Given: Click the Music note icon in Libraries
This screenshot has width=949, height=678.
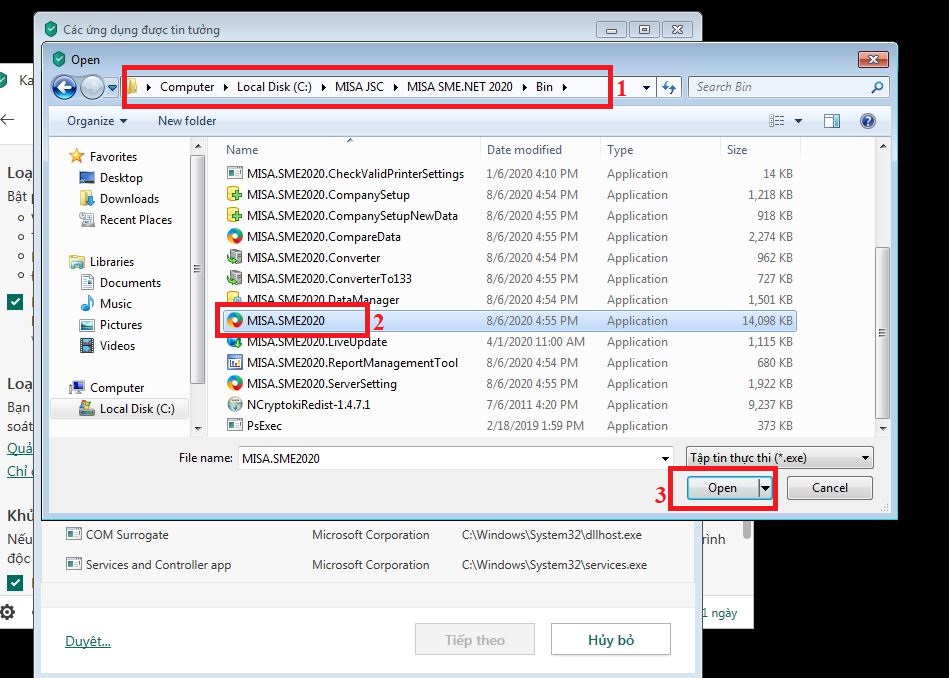Looking at the screenshot, I should click(87, 303).
